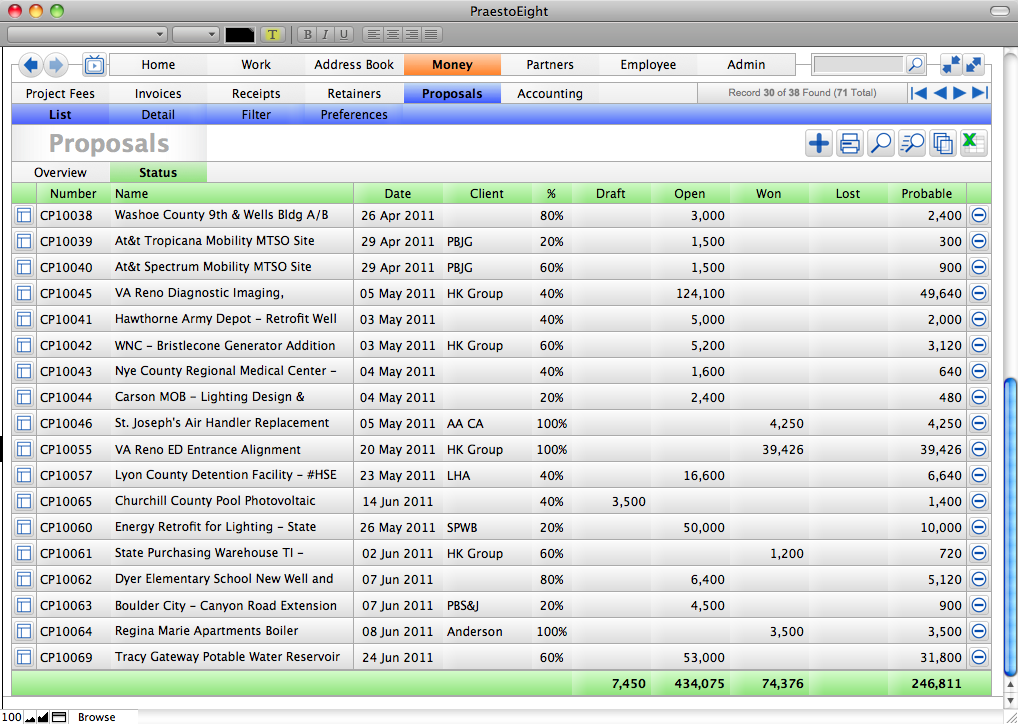The height and width of the screenshot is (724, 1018).
Task: Open the font size dropdown
Action: pos(195,34)
